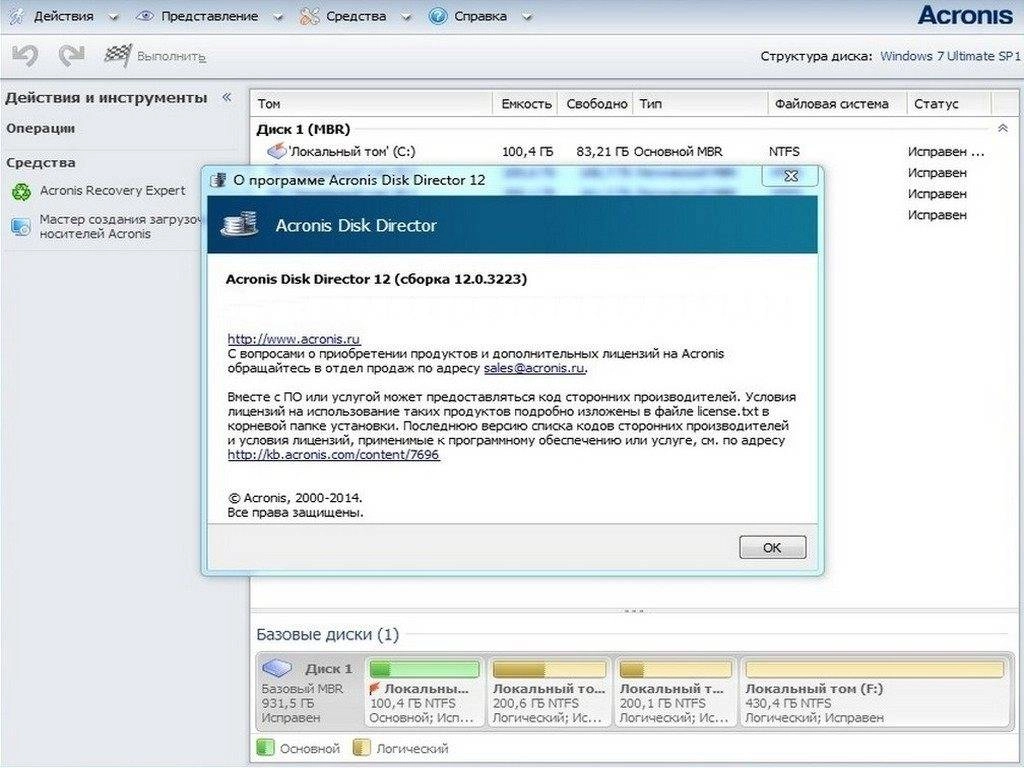This screenshot has height=768, width=1024.
Task: Click the usage bar of 200,6 ГБ partition
Action: (549, 669)
